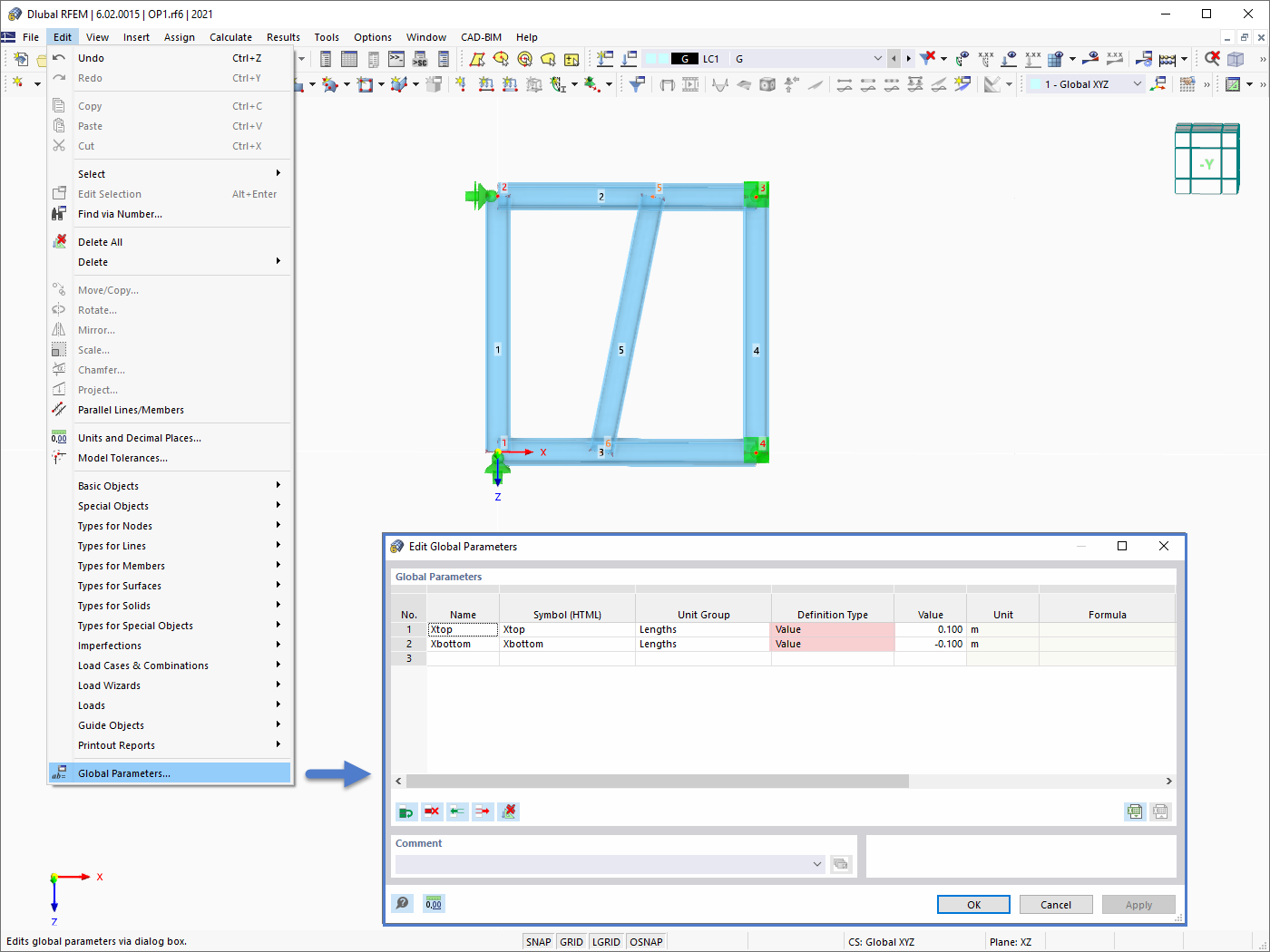Toggle SNAP in the status bar
The width and height of the screenshot is (1270, 952).
coord(538,941)
